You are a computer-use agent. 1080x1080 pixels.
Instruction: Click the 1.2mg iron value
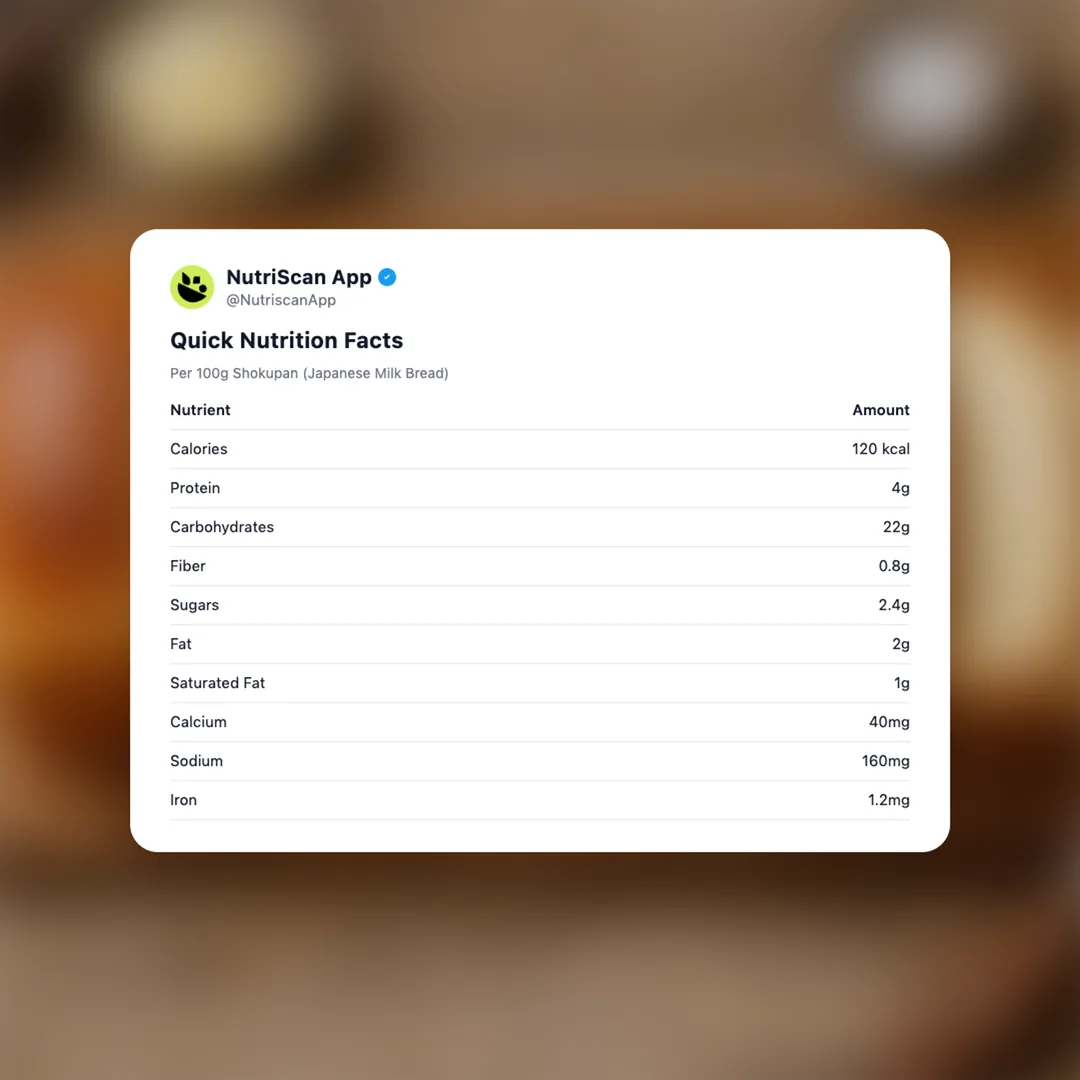[x=888, y=800]
